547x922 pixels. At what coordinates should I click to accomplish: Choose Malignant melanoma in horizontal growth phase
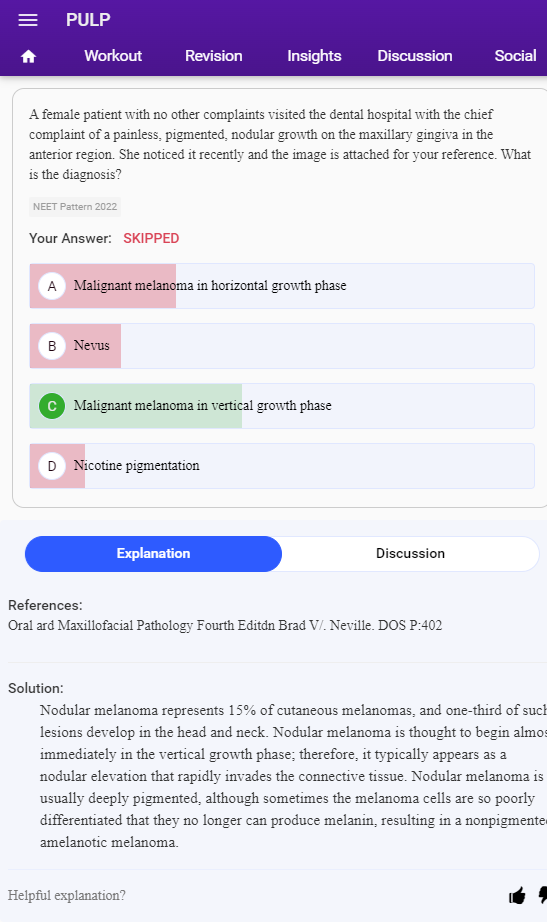tap(282, 286)
